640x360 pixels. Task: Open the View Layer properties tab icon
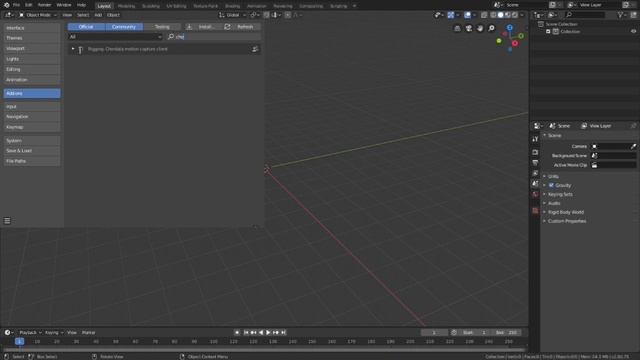click(535, 173)
